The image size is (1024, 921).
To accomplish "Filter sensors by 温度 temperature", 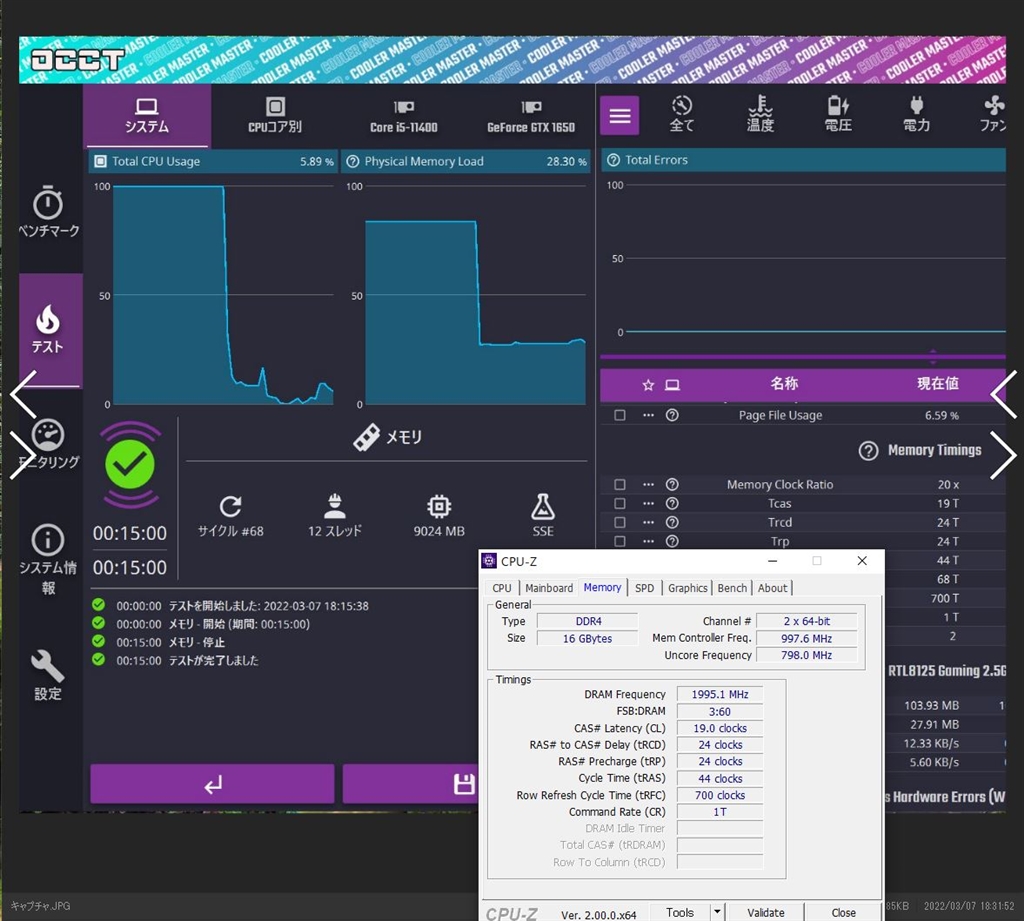I will pyautogui.click(x=760, y=114).
